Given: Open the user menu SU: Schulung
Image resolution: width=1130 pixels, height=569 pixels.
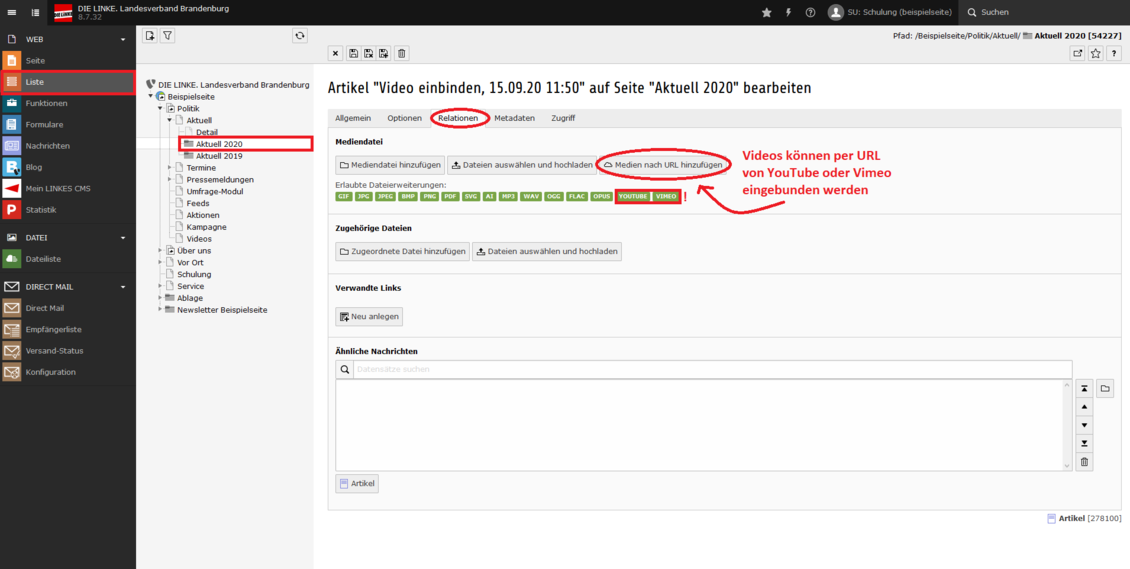Looking at the screenshot, I should pos(890,12).
